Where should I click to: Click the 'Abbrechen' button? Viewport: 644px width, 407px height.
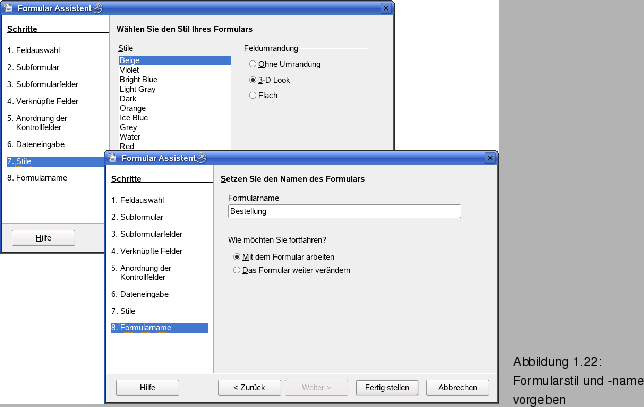tap(458, 386)
